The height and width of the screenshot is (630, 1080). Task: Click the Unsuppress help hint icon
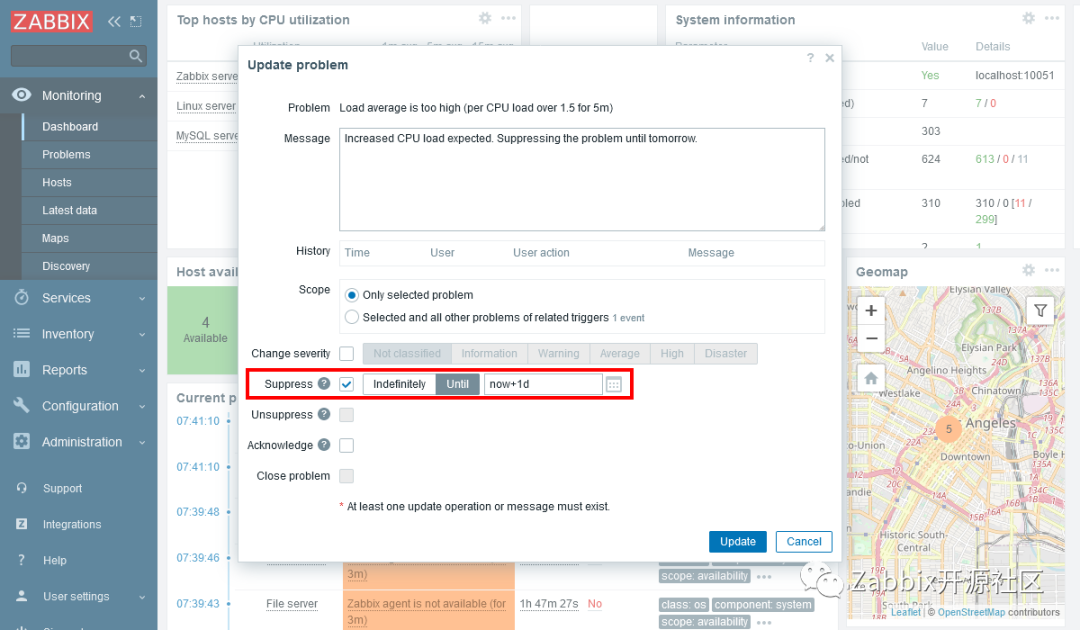point(324,414)
